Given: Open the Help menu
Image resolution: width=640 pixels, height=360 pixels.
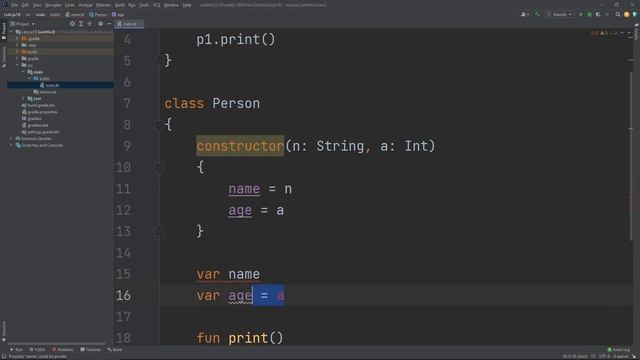Looking at the screenshot, I should point(187,5).
